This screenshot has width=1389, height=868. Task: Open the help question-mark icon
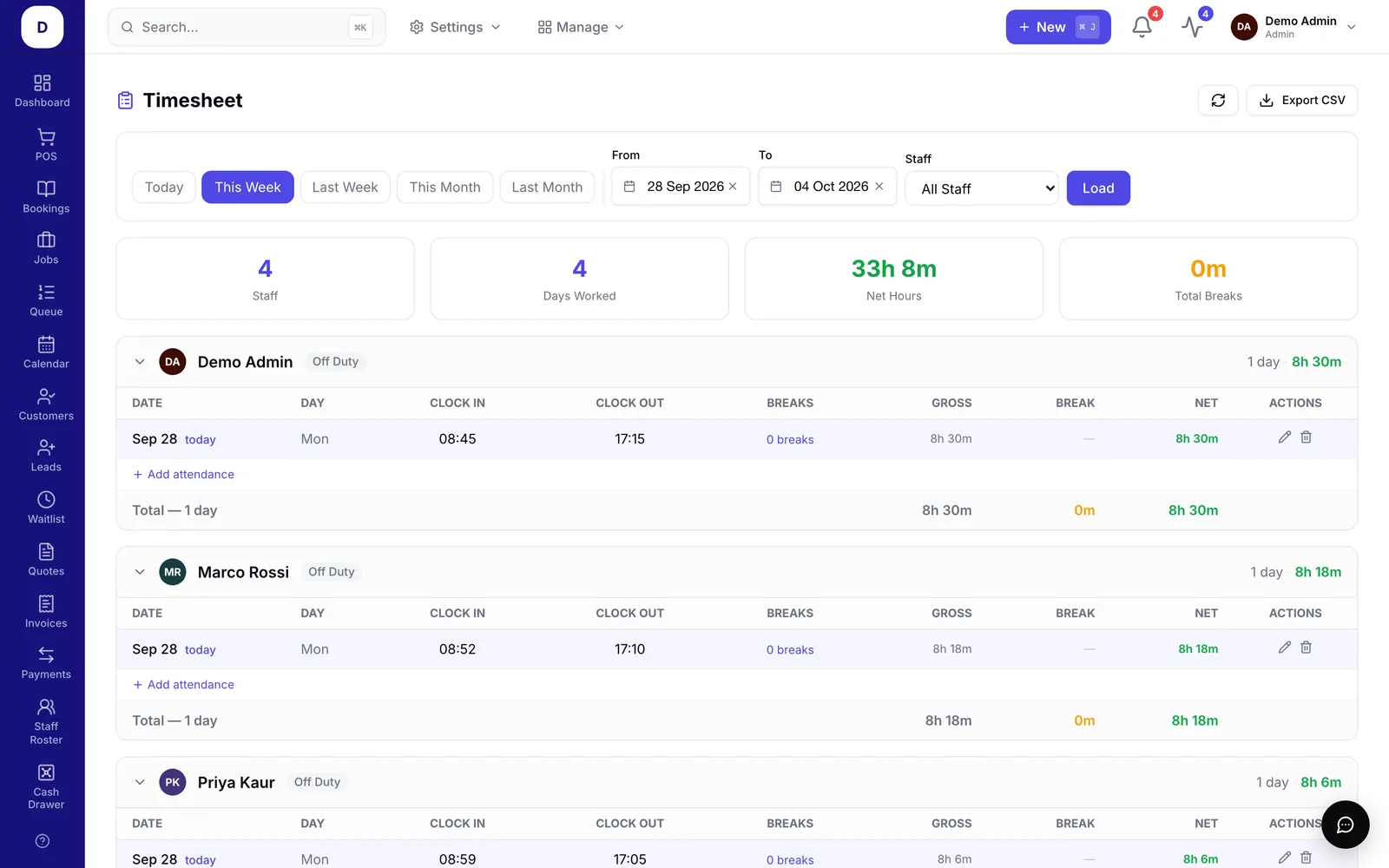click(x=43, y=841)
